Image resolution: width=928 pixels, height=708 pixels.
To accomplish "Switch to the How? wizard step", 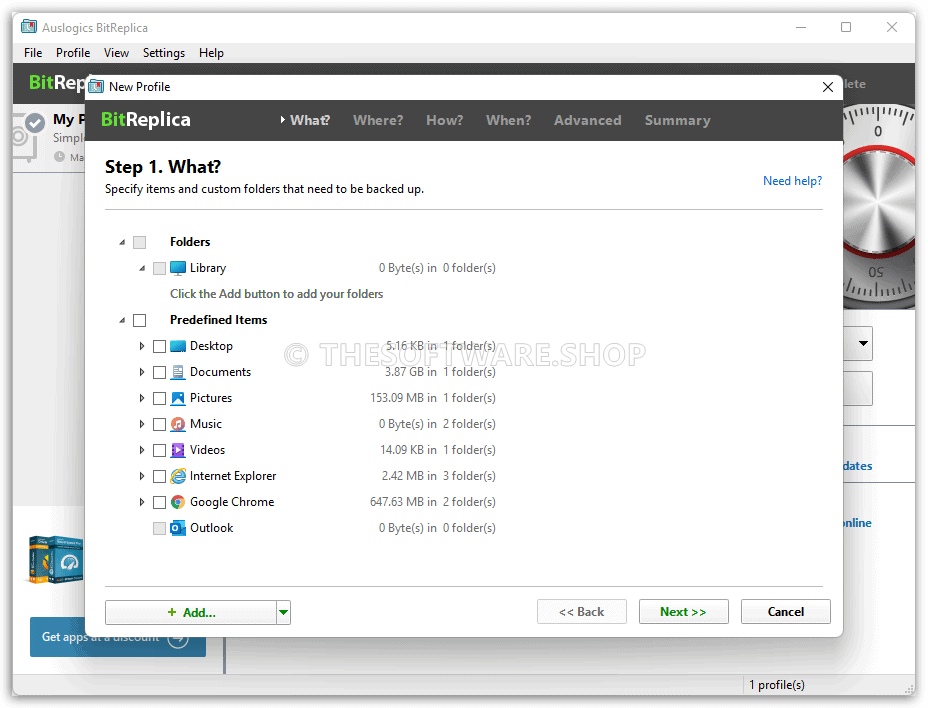I will click(x=444, y=121).
